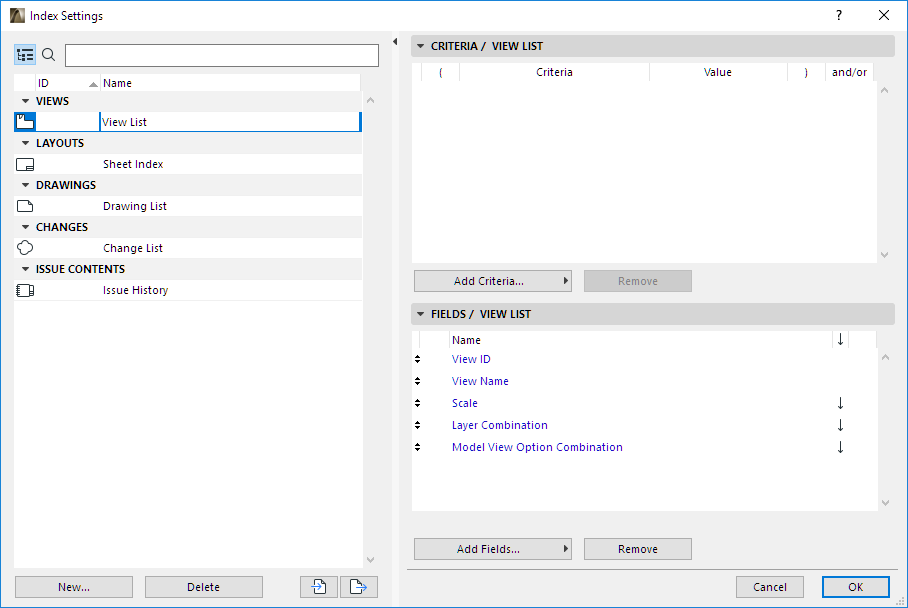
Task: Confirm settings with the OK button
Action: pos(855,587)
